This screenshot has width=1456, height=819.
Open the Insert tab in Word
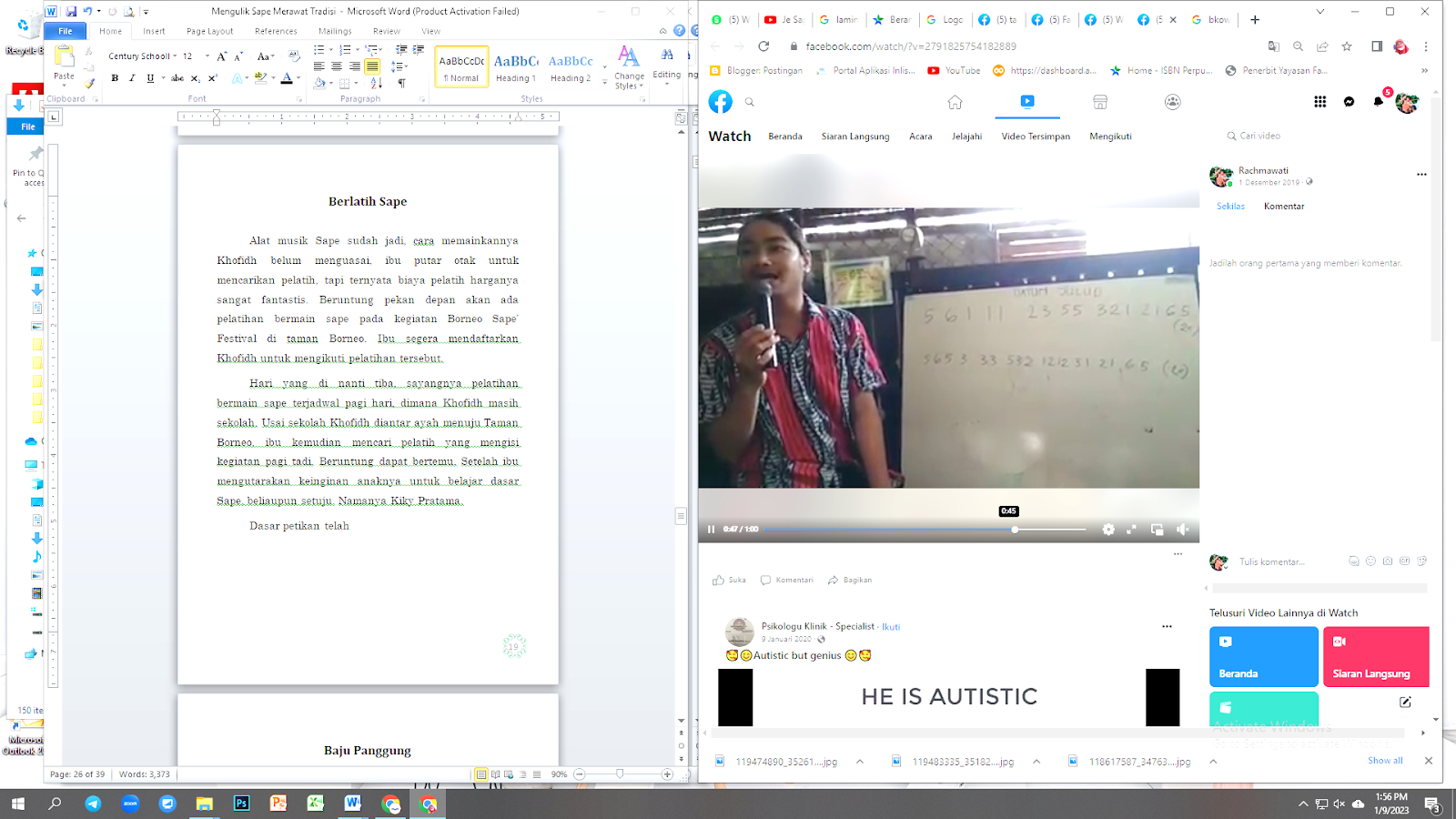tap(154, 31)
